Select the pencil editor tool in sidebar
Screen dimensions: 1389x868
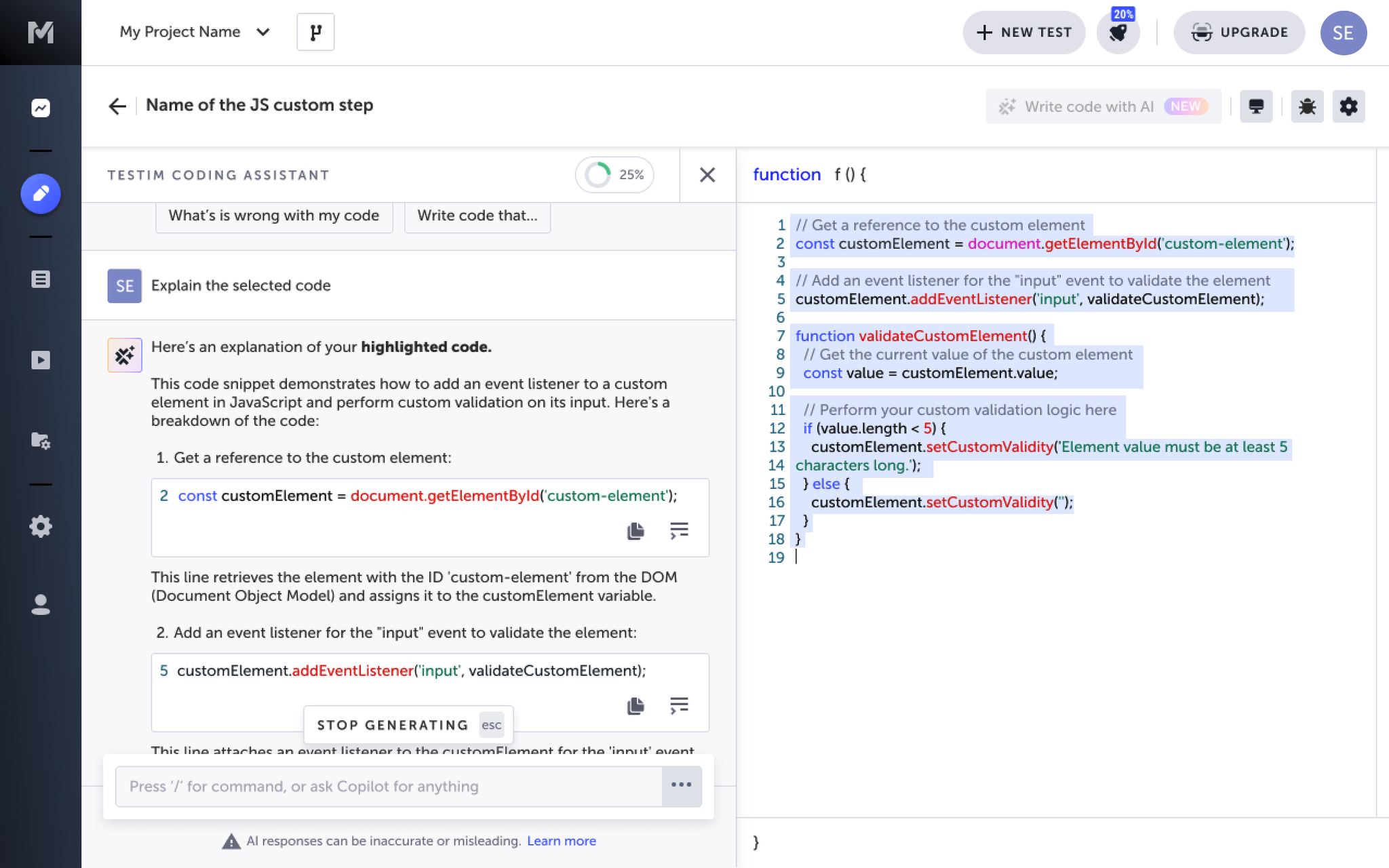[x=41, y=194]
